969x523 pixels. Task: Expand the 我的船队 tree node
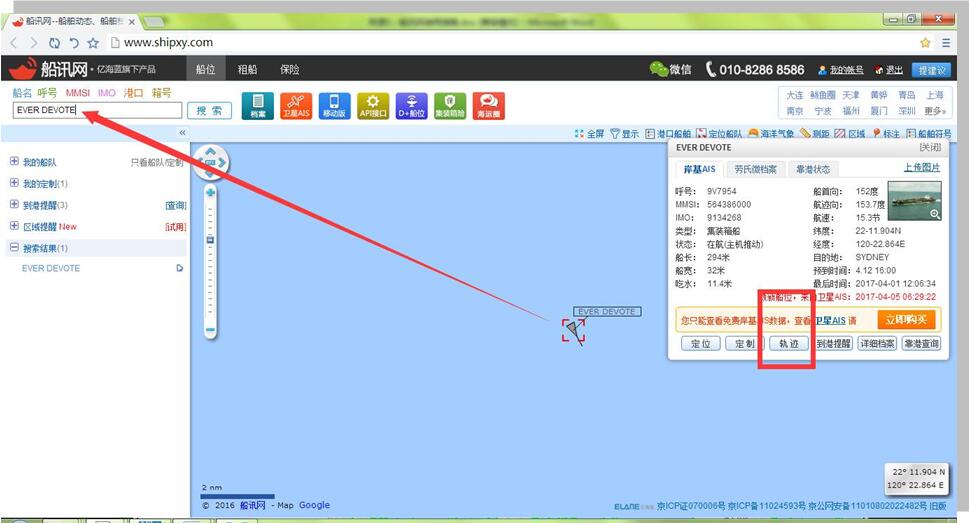(14, 162)
